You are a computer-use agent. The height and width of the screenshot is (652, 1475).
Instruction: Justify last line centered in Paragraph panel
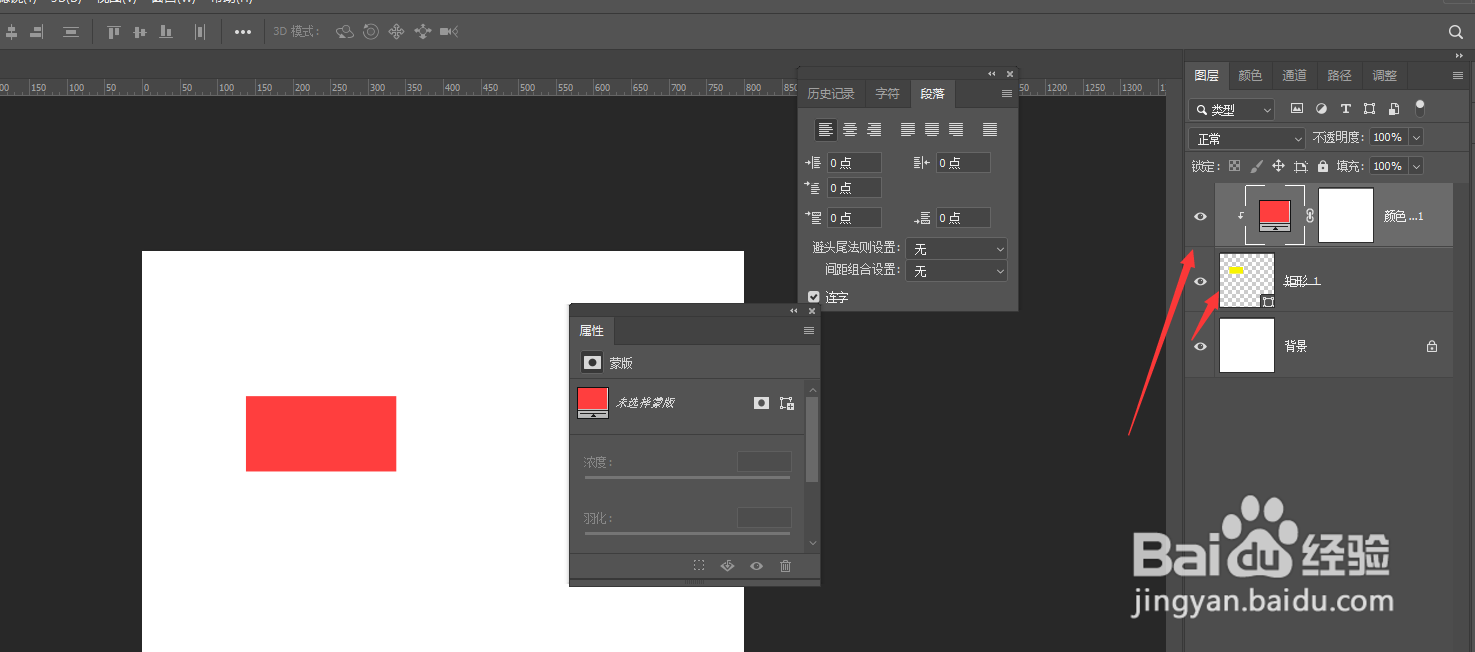click(932, 130)
